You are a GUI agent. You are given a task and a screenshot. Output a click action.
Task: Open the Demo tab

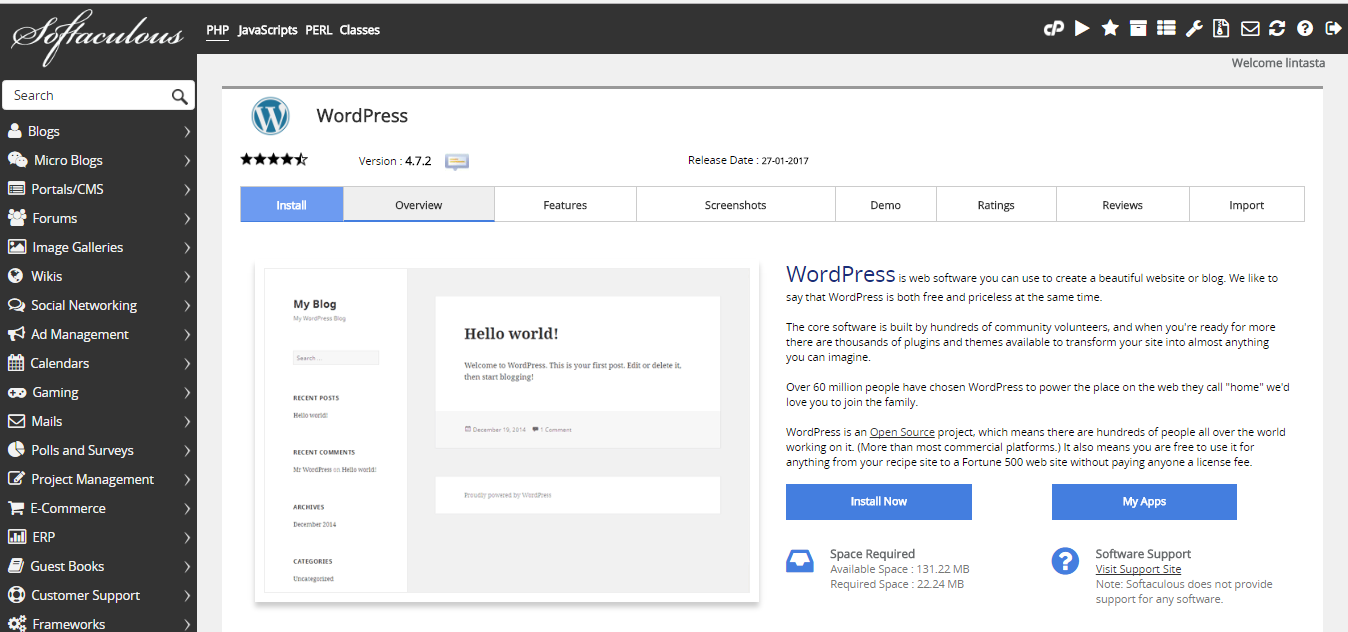click(x=886, y=204)
